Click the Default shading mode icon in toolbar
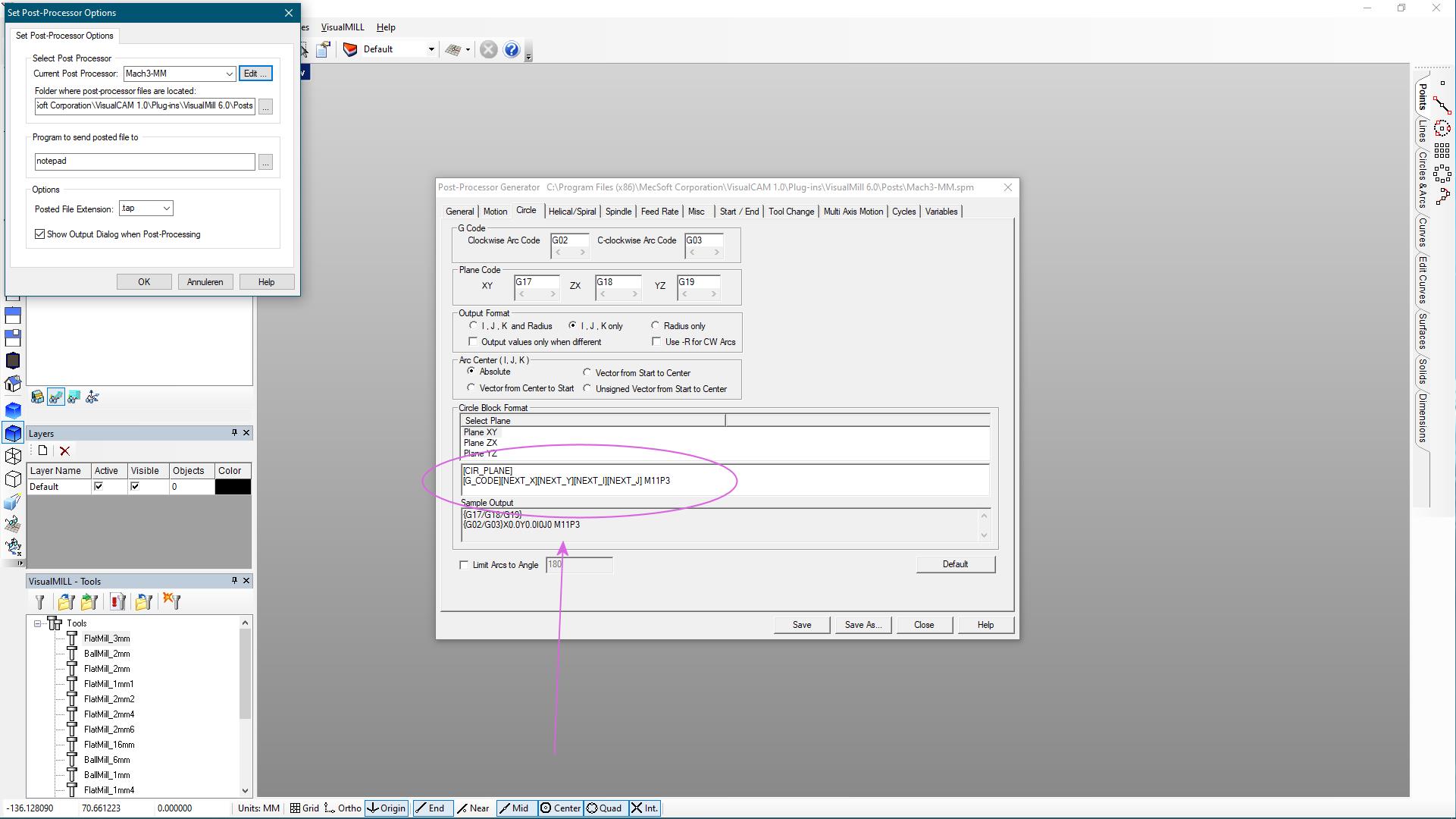This screenshot has width=1456, height=819. coord(350,50)
